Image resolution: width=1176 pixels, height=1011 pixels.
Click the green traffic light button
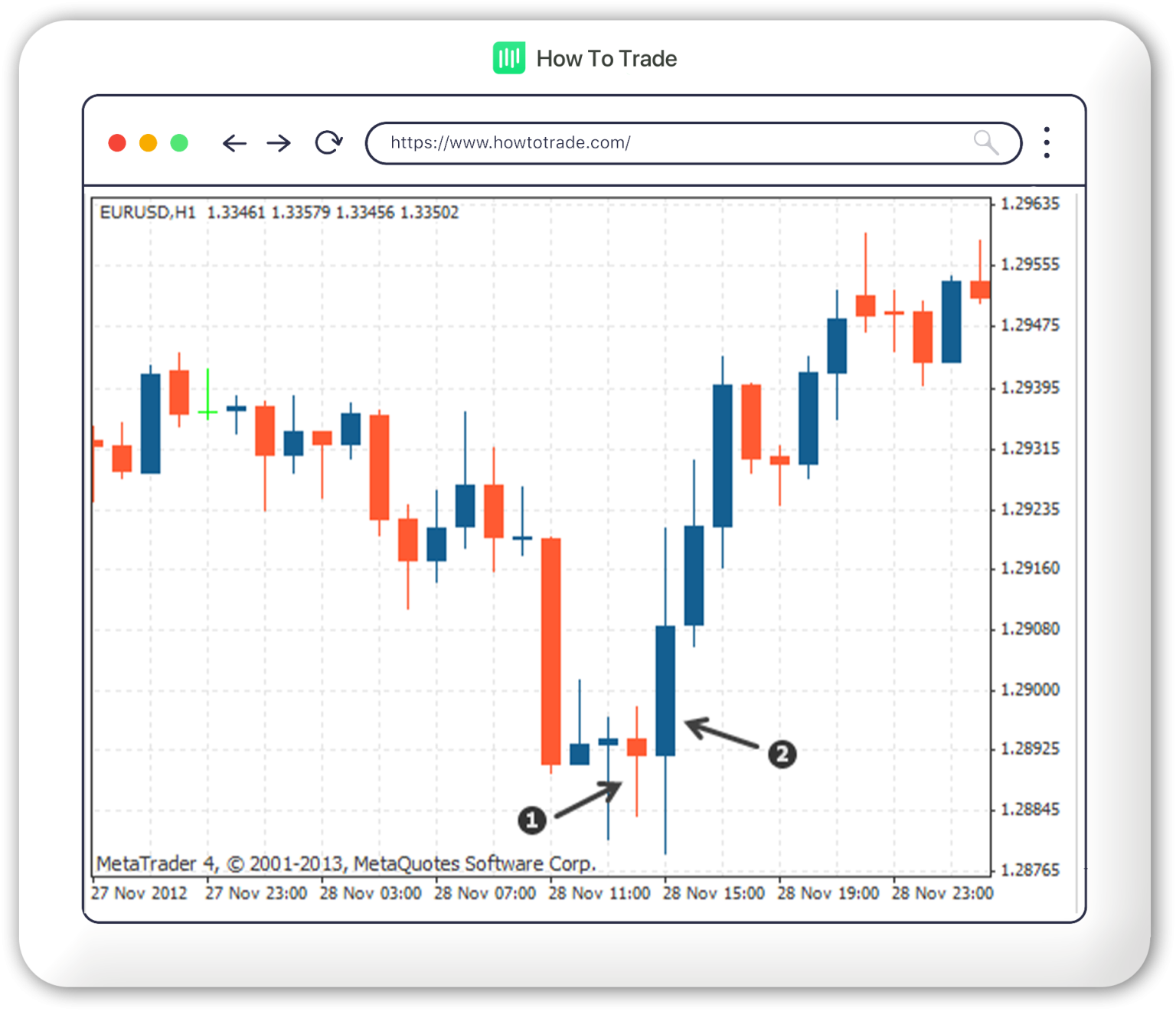pos(178,142)
